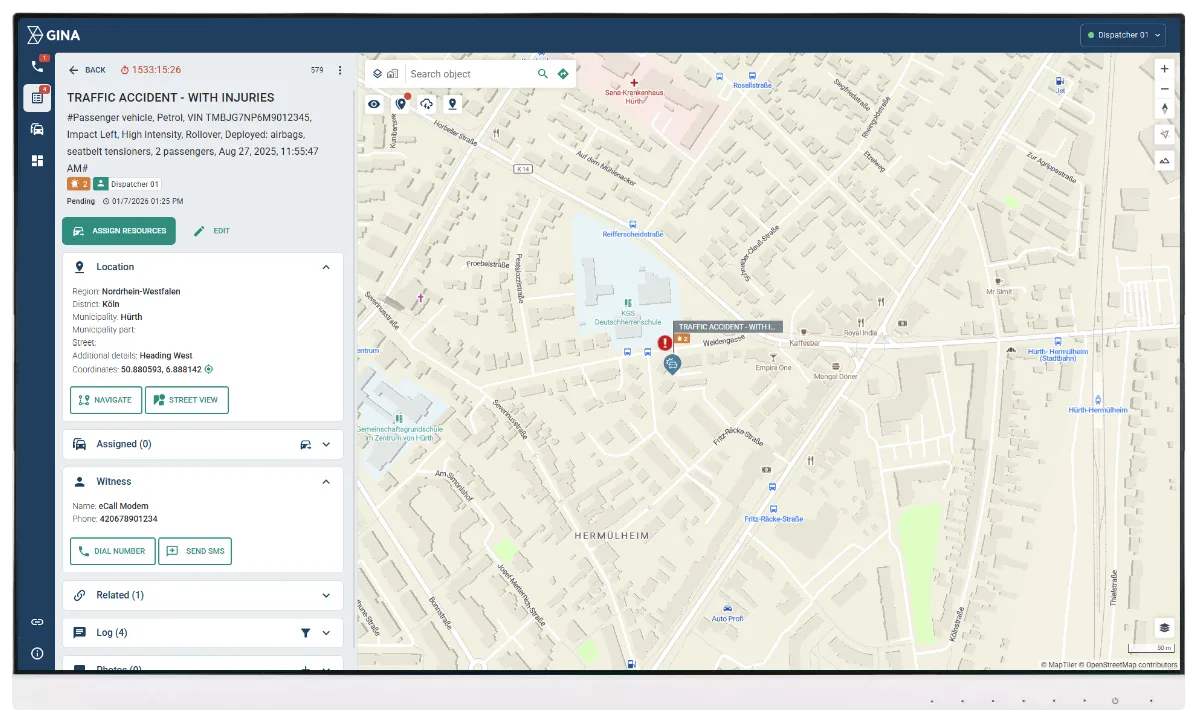Viewport: 1200px width, 718px height.
Task: Toggle the eye visibility control on the map
Action: pyautogui.click(x=373, y=104)
